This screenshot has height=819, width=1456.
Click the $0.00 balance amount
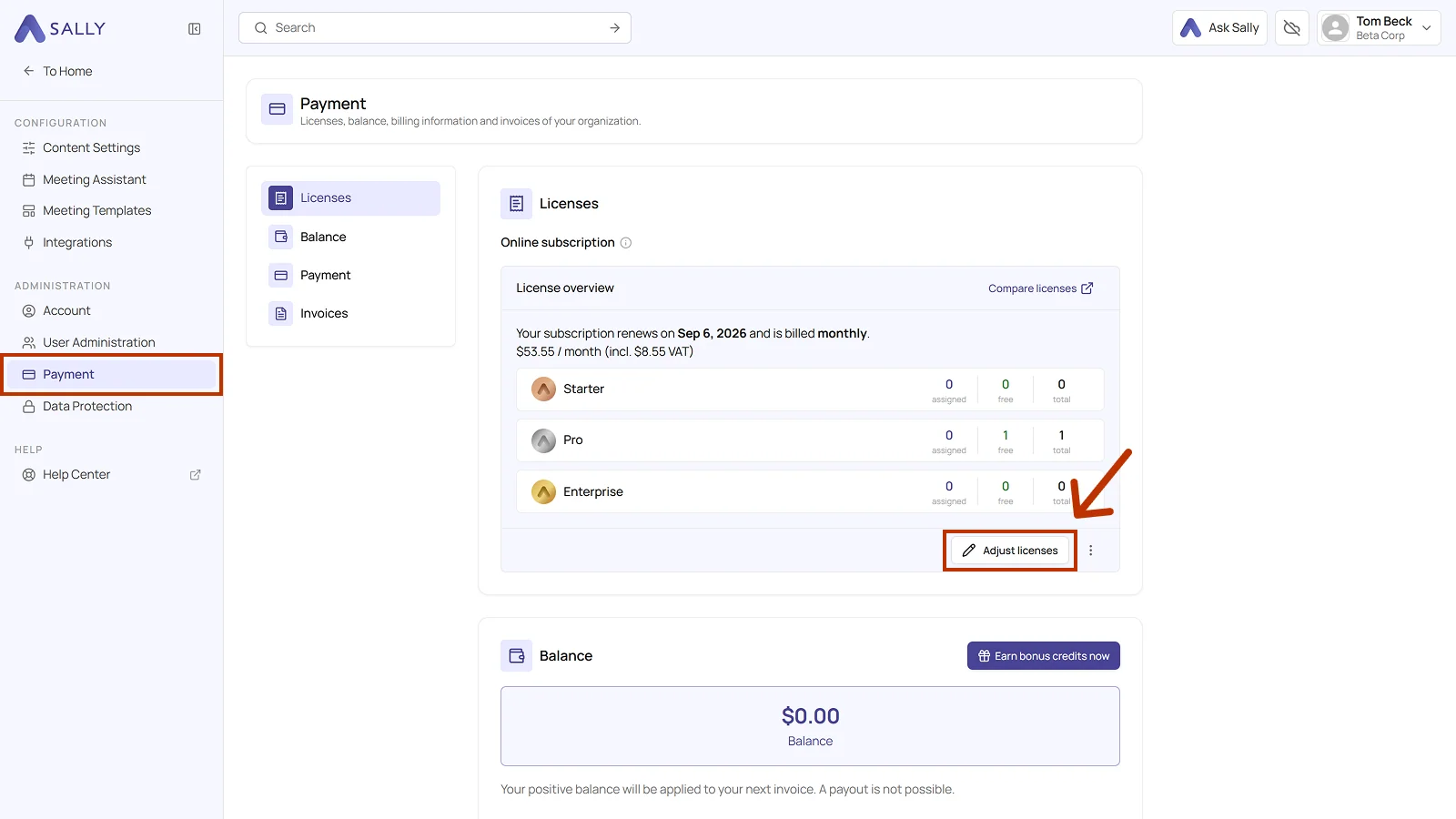810,716
